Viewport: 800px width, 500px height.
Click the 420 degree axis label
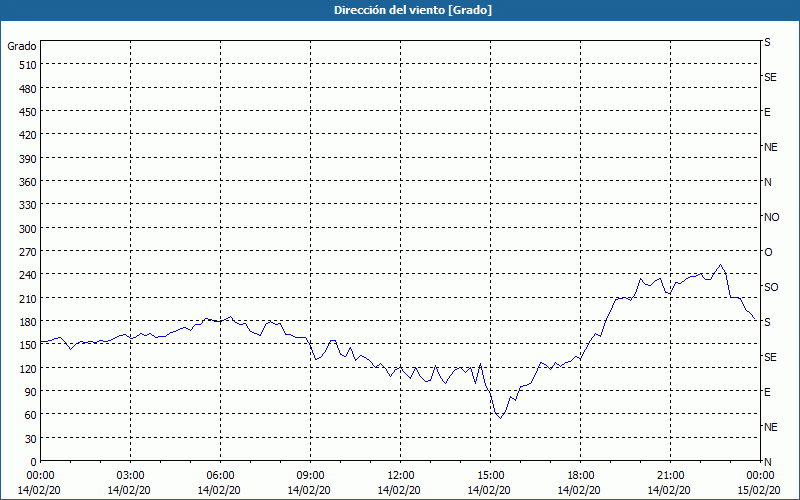(28, 135)
